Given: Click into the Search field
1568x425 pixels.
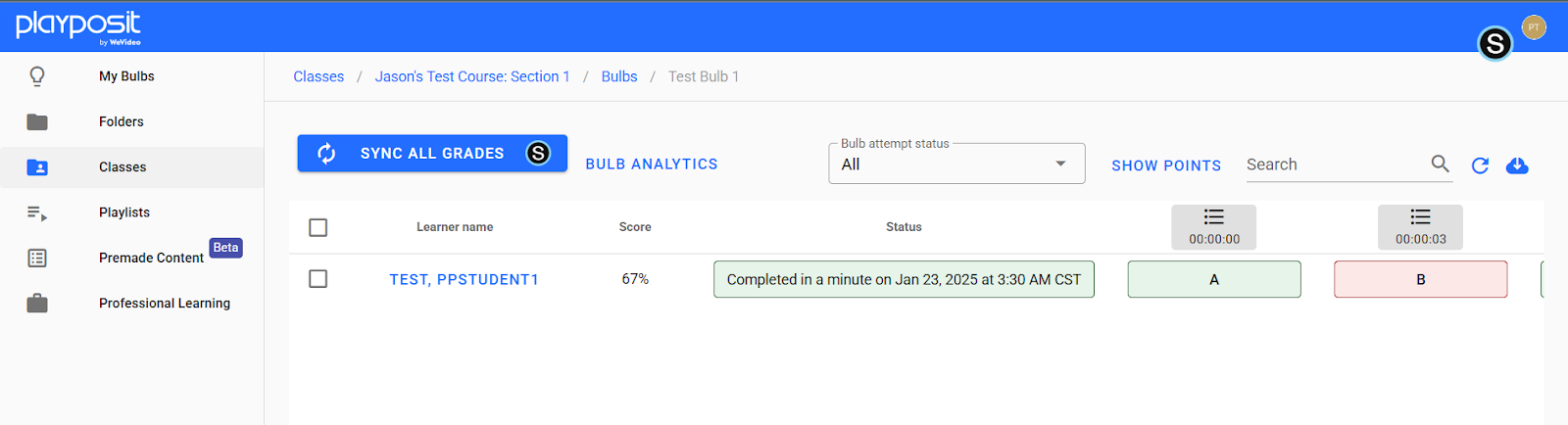Looking at the screenshot, I should click(x=1333, y=165).
